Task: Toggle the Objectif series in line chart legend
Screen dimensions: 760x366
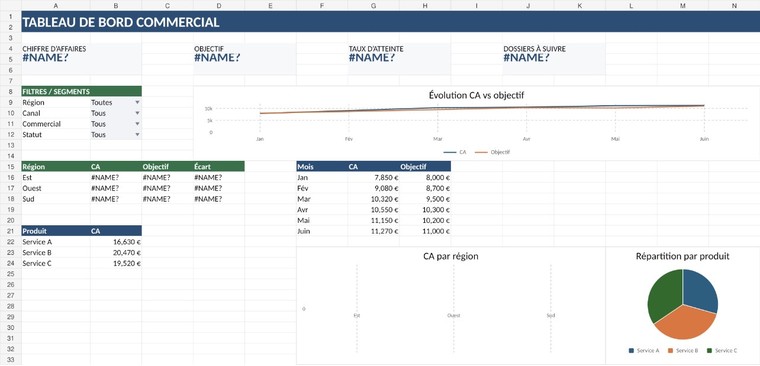Action: (492, 152)
